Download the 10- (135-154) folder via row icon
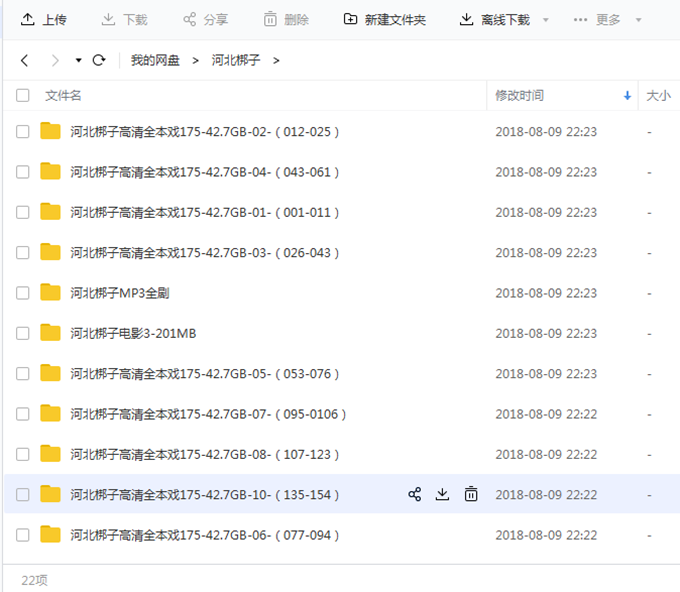The image size is (680, 592). click(442, 494)
